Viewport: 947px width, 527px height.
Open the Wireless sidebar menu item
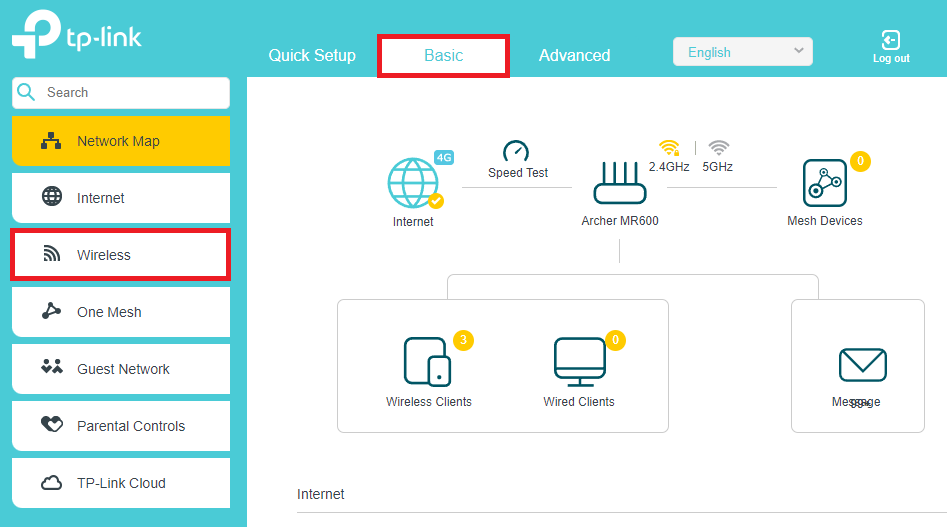[121, 254]
